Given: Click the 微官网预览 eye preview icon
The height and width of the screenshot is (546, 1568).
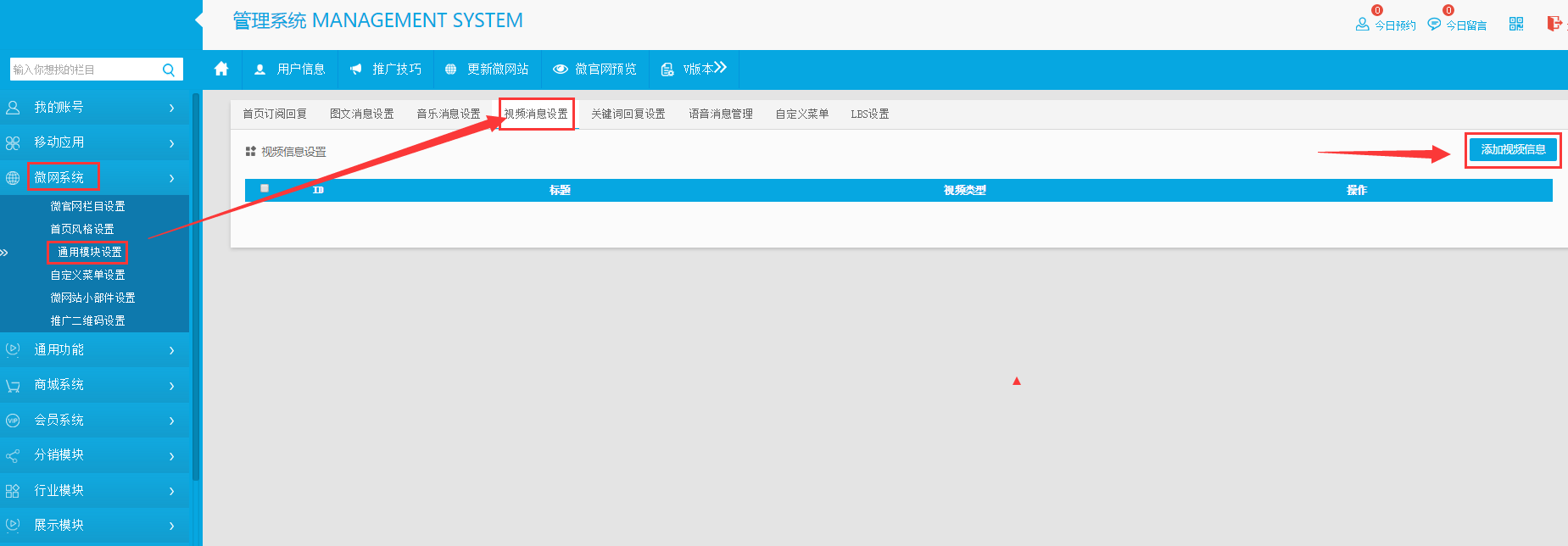Looking at the screenshot, I should pyautogui.click(x=560, y=70).
